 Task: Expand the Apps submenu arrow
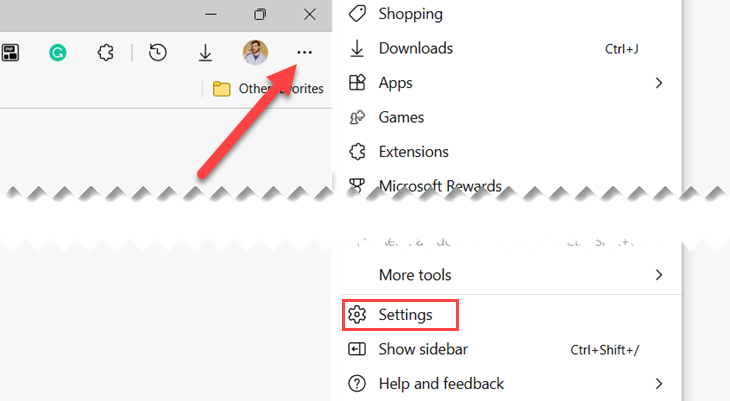coord(659,83)
